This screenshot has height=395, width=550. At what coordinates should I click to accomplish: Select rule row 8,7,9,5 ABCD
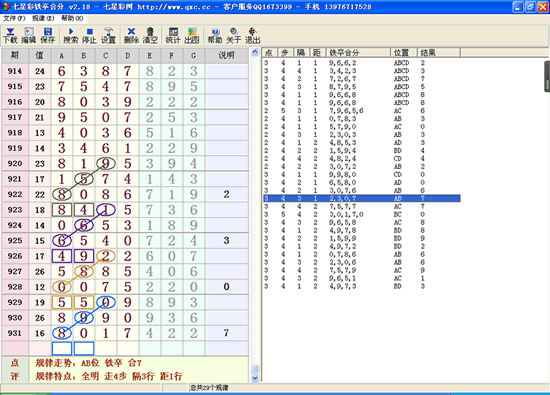click(362, 87)
